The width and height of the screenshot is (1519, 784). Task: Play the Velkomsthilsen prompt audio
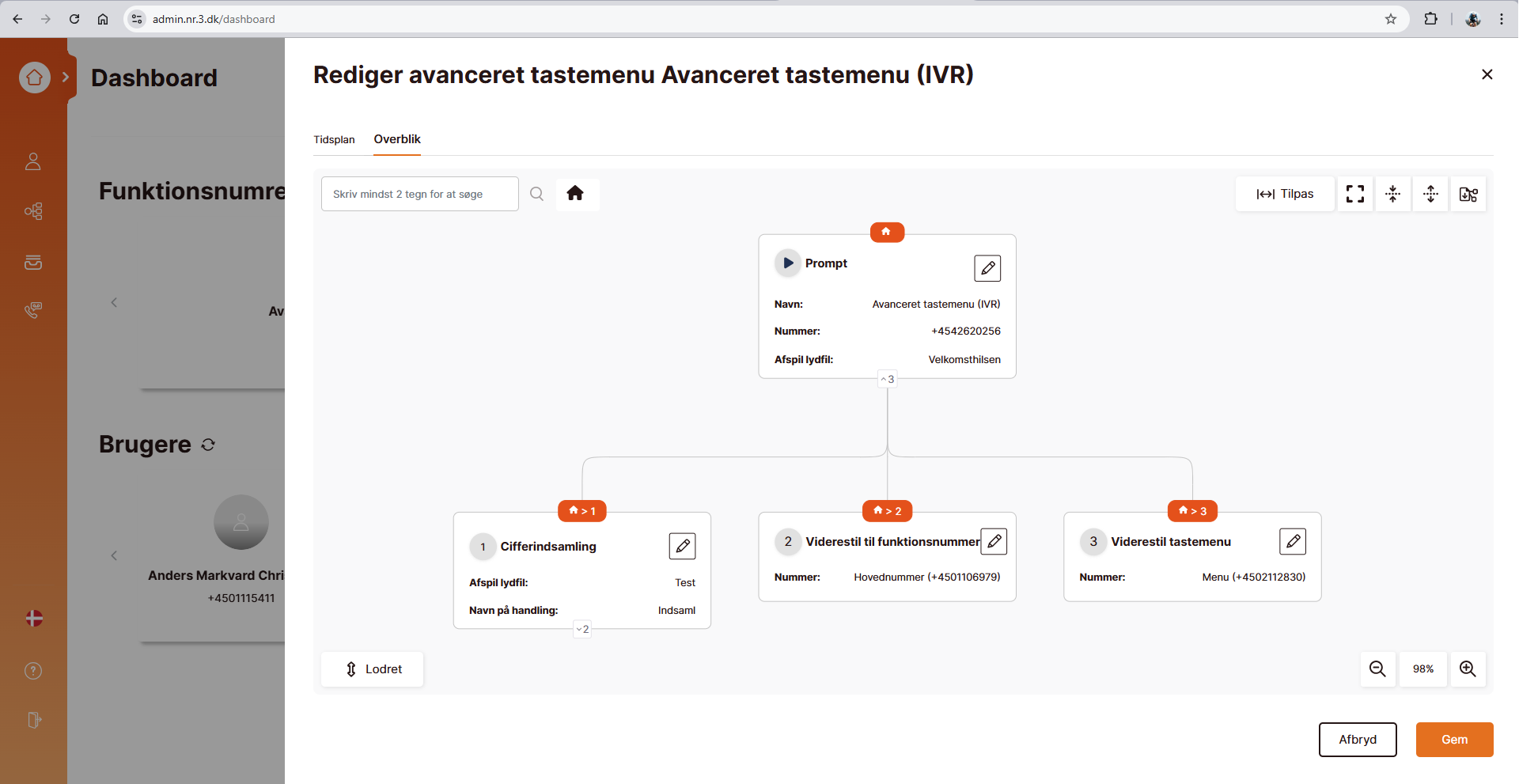(787, 263)
